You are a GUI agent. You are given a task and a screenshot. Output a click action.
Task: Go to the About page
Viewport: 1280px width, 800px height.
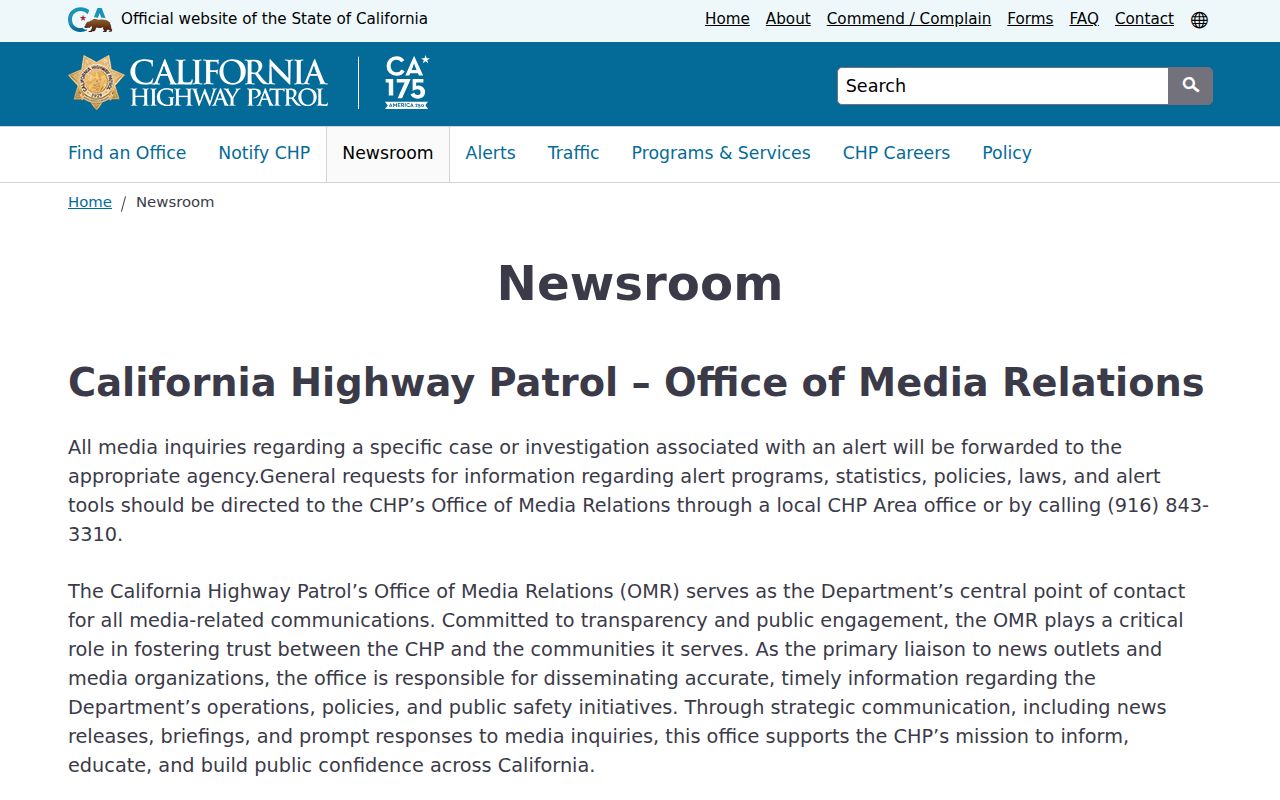(788, 19)
